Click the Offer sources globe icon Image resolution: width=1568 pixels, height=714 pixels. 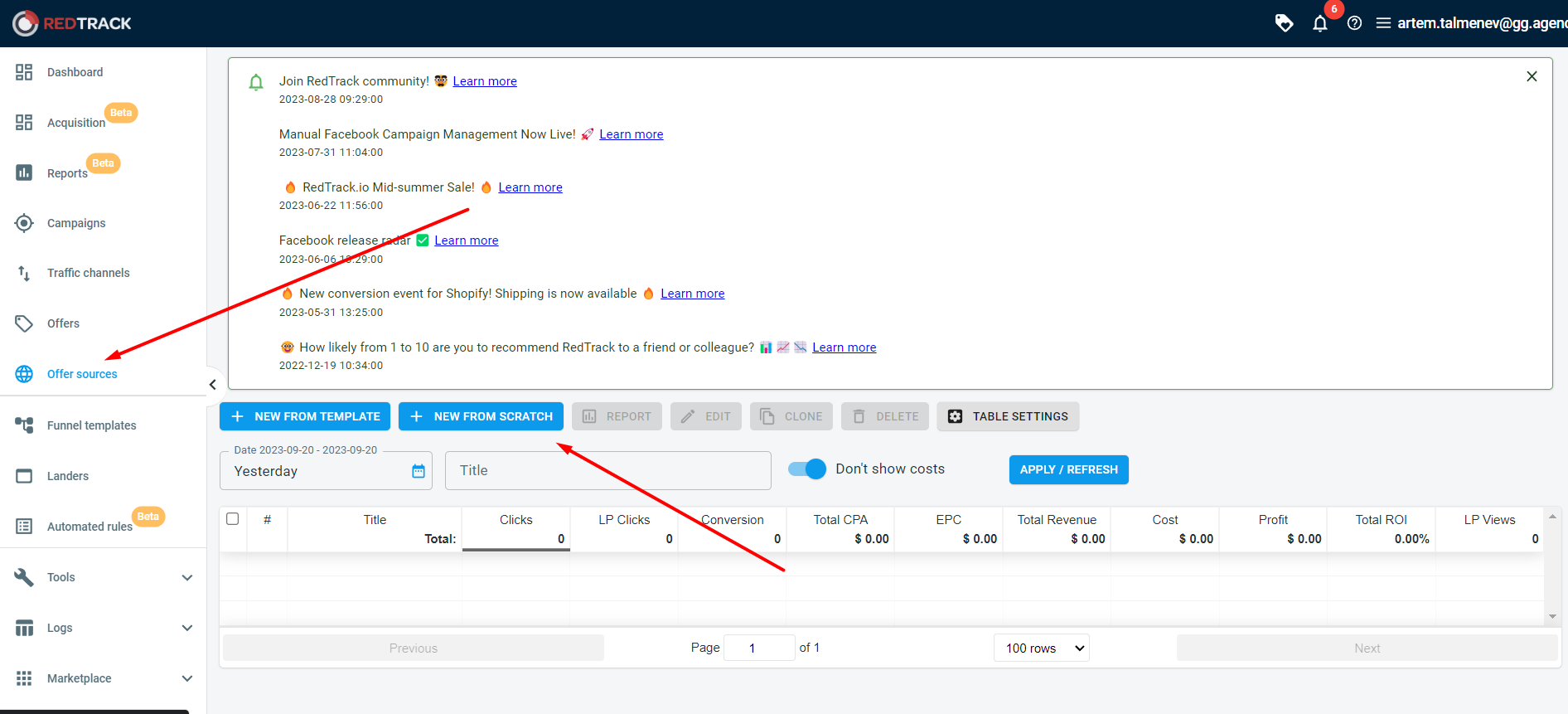click(x=24, y=374)
